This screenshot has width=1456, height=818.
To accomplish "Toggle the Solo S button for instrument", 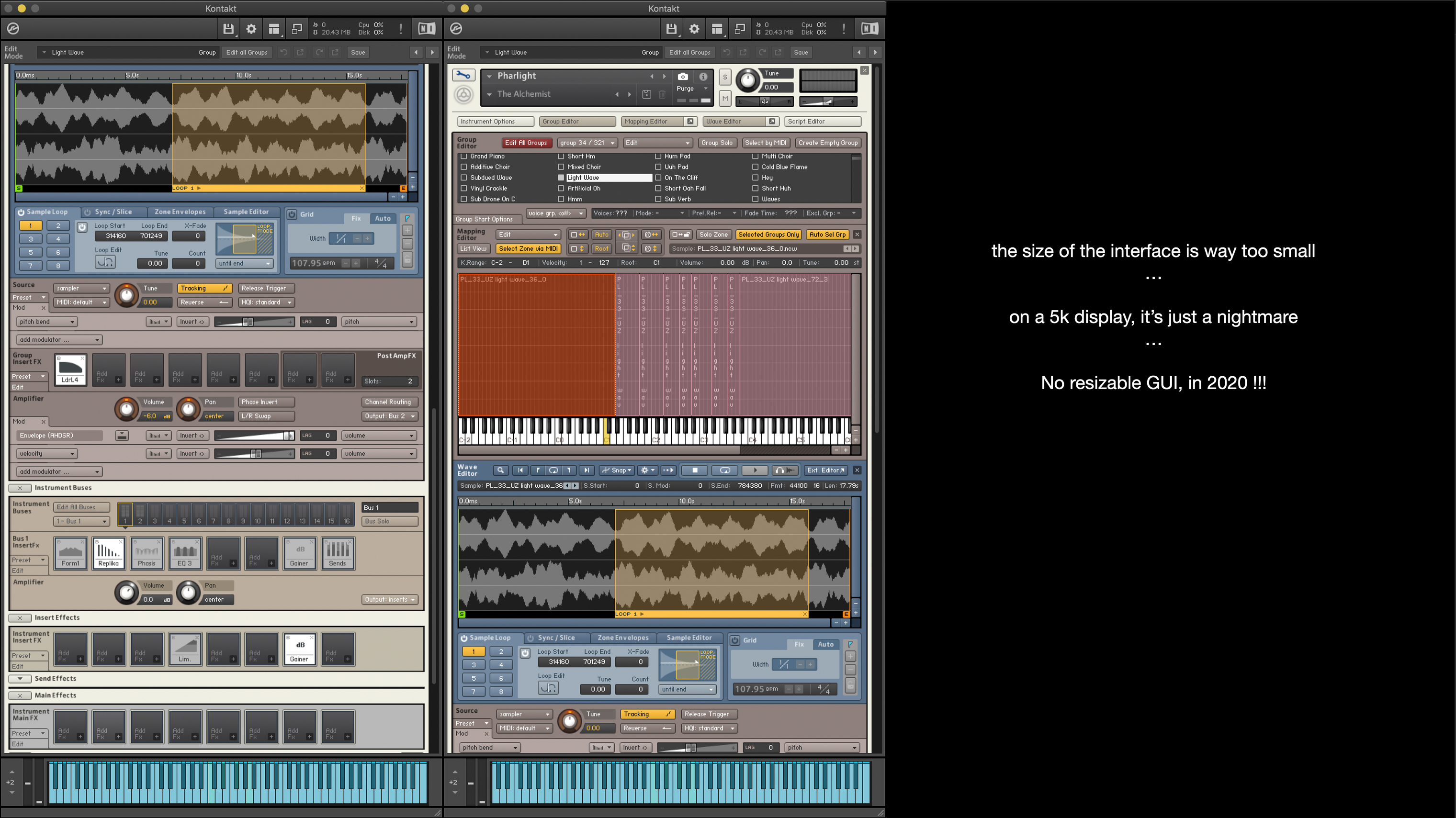I will (724, 78).
